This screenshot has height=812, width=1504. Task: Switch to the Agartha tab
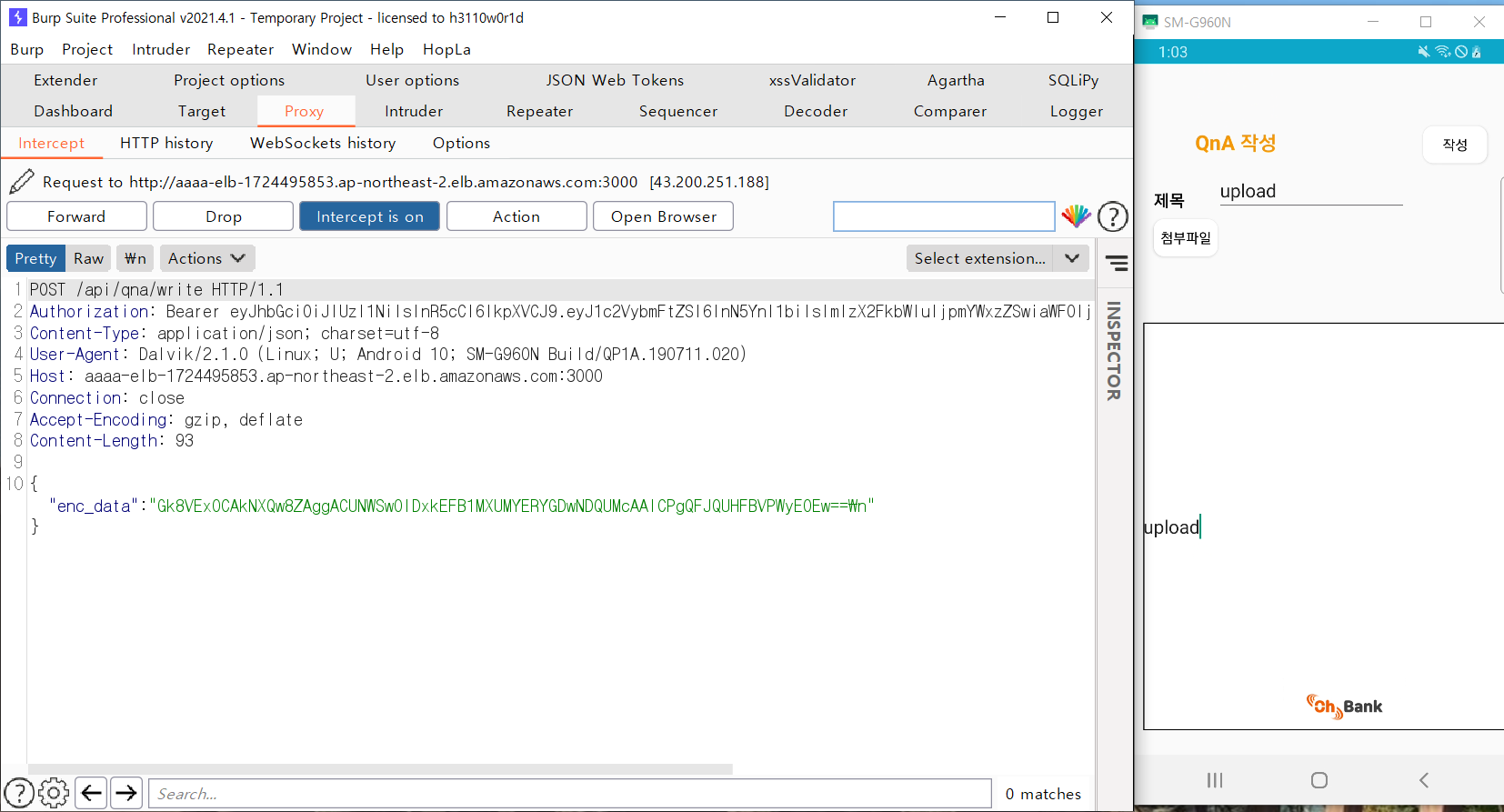coord(956,80)
